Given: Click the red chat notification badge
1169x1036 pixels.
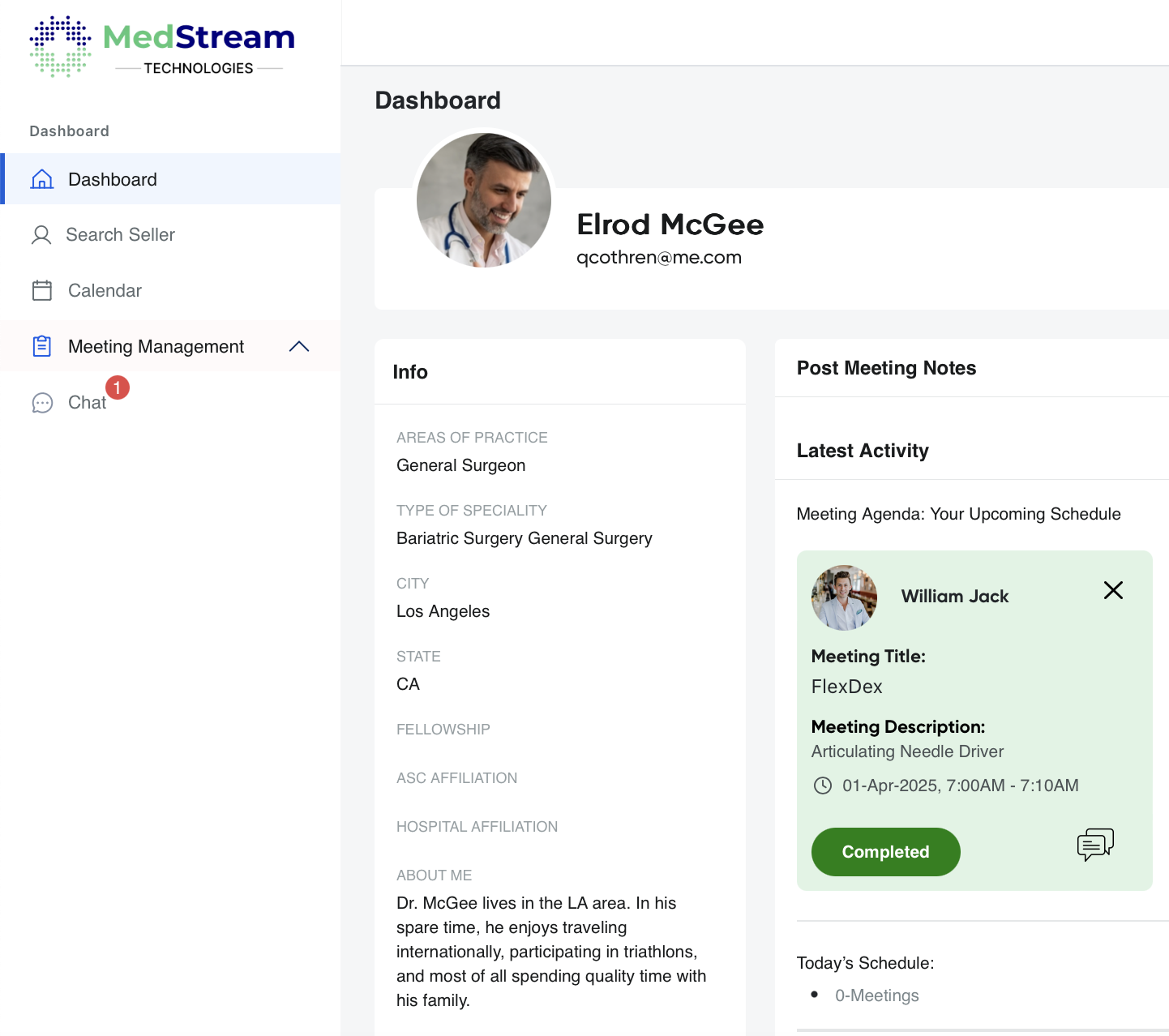Looking at the screenshot, I should 118,388.
